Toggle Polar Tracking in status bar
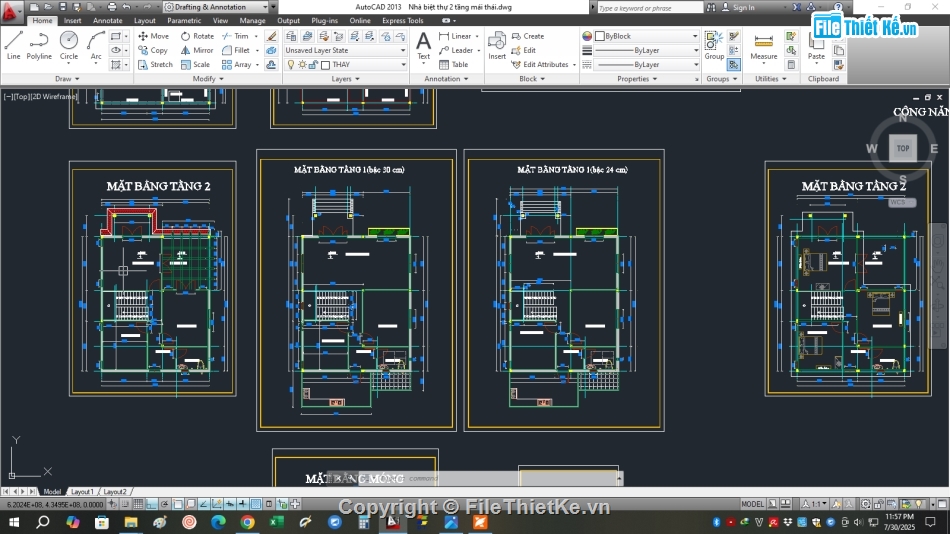The width and height of the screenshot is (950, 534). point(164,504)
